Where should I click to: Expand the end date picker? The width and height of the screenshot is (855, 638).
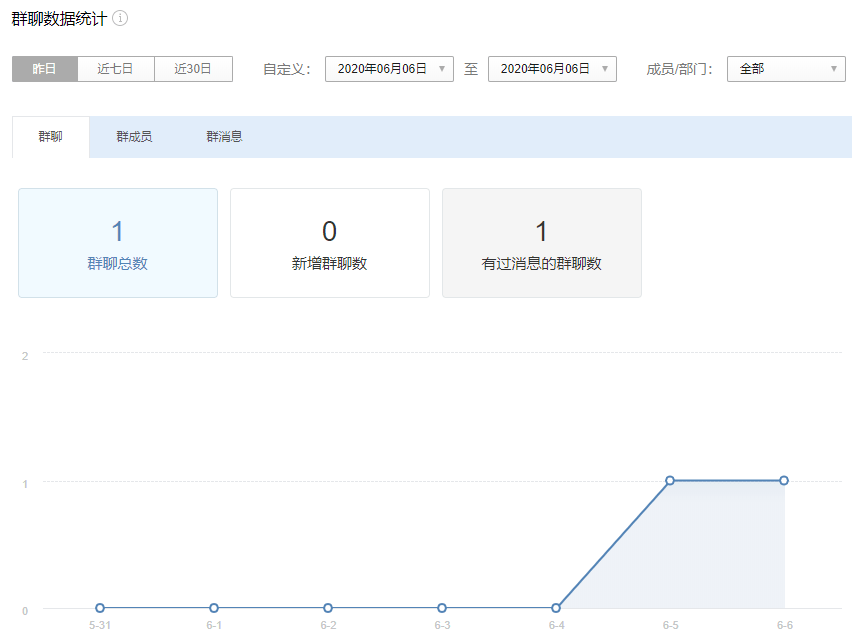tap(552, 69)
